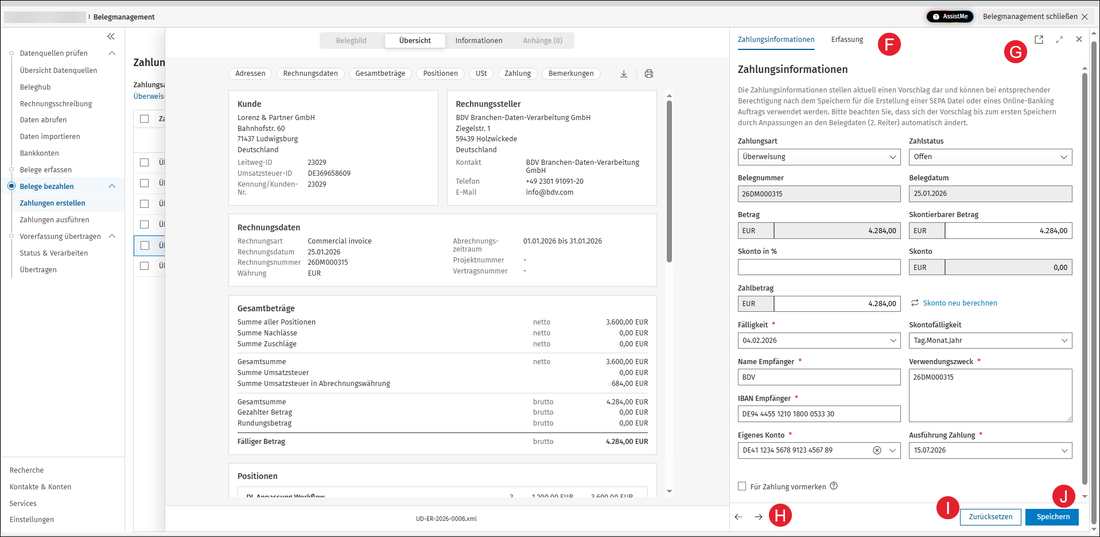Viewport: 1100px width, 537px height.
Task: Open help icon next to Für Zahlung vormerken
Action: (834, 486)
